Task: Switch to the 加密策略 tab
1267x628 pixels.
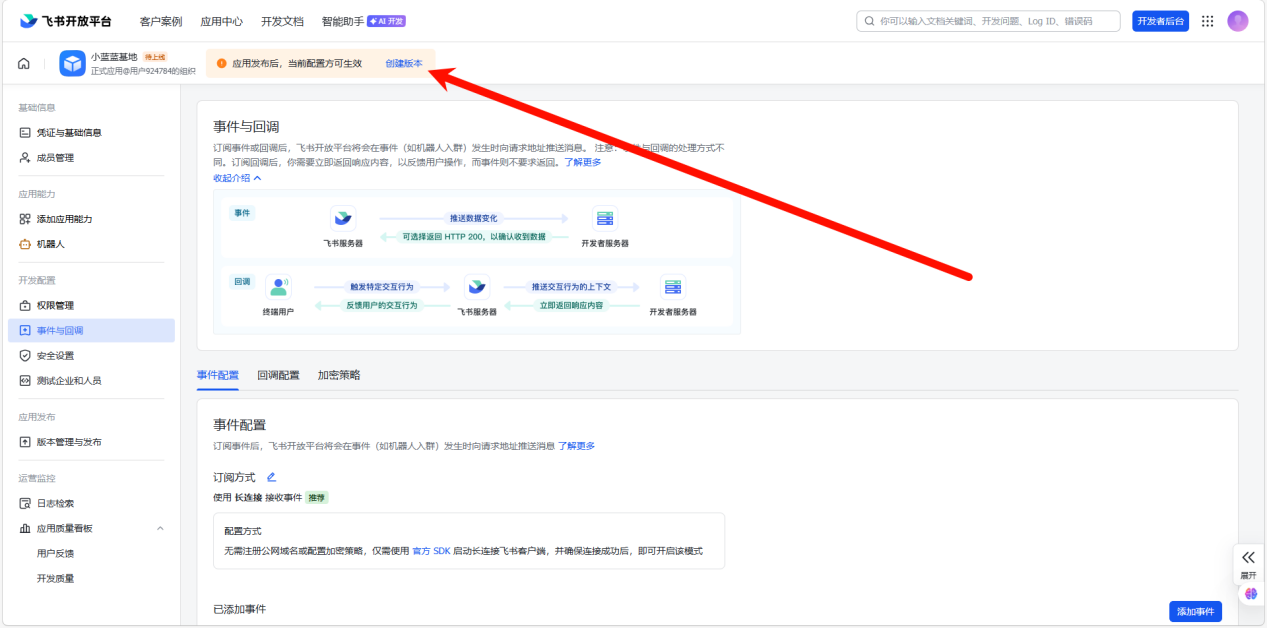Action: 339,375
